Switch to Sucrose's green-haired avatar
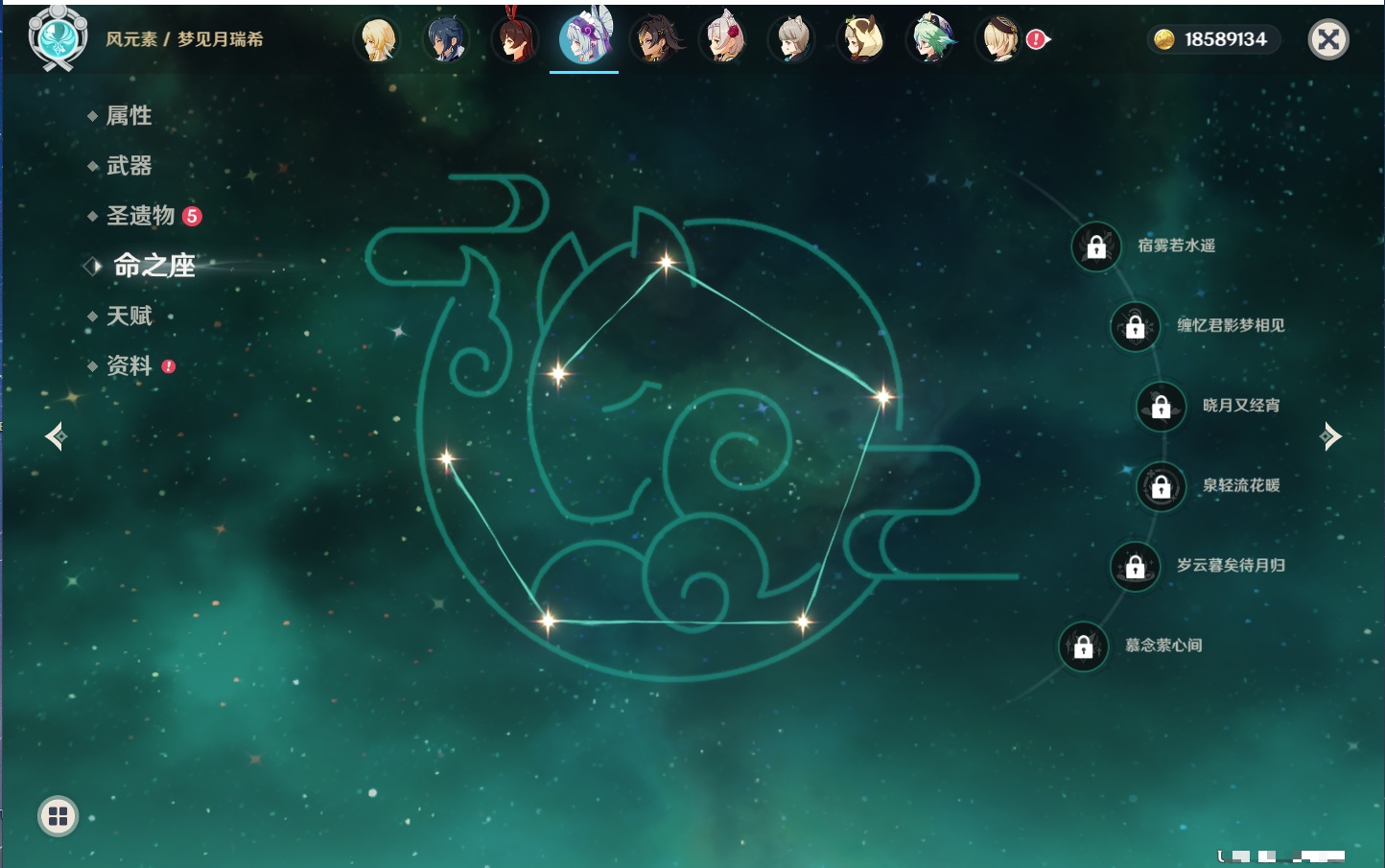This screenshot has height=868, width=1385. [931, 40]
